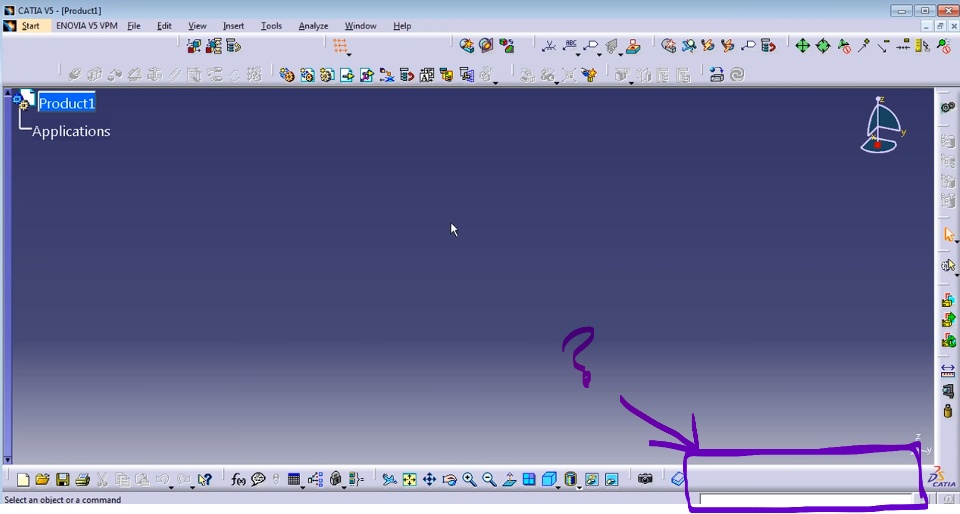This screenshot has height=514, width=960.
Task: Select the Rotate view icon
Action: (x=449, y=480)
